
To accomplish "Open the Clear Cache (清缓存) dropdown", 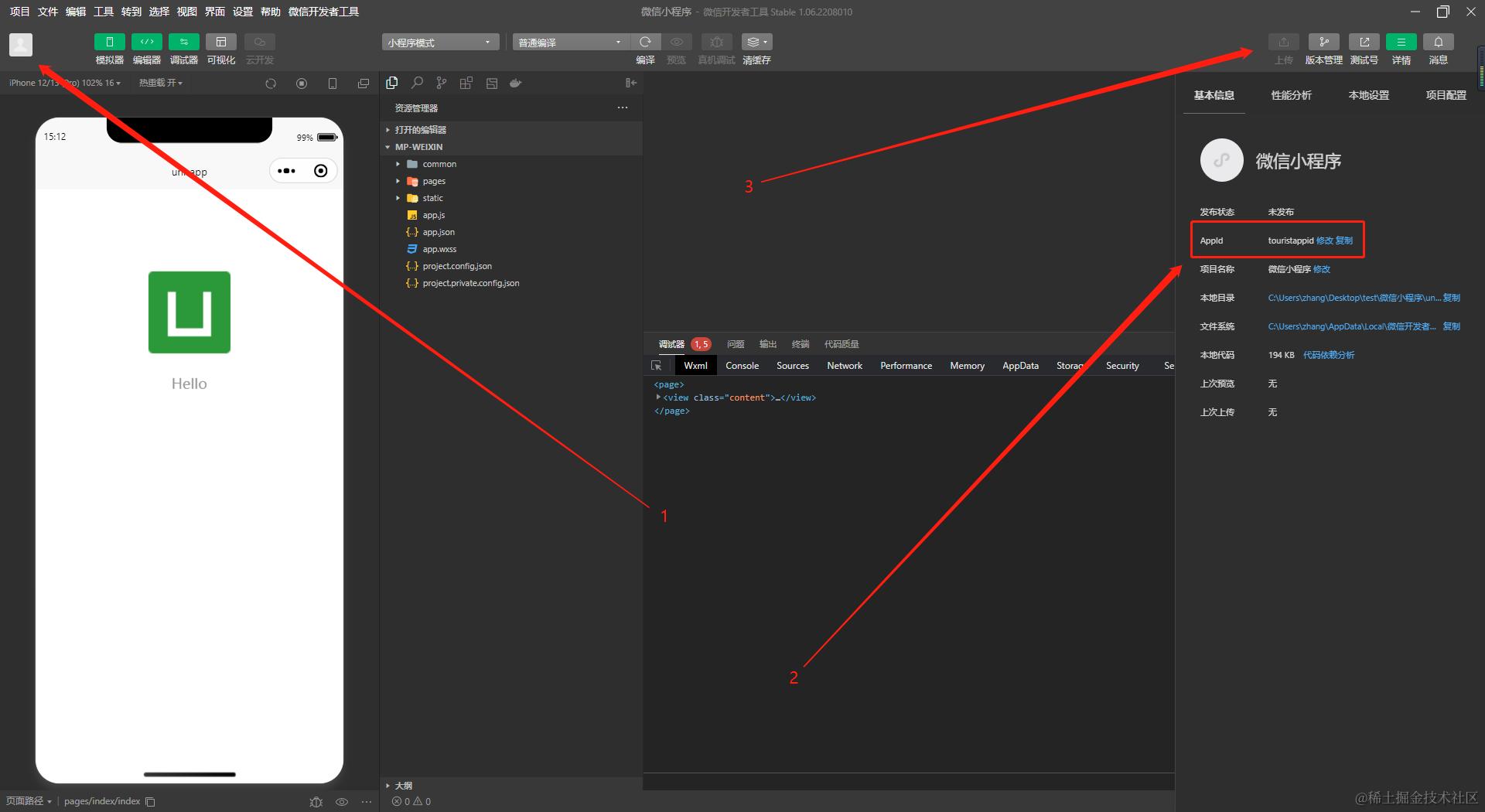I will pos(756,42).
